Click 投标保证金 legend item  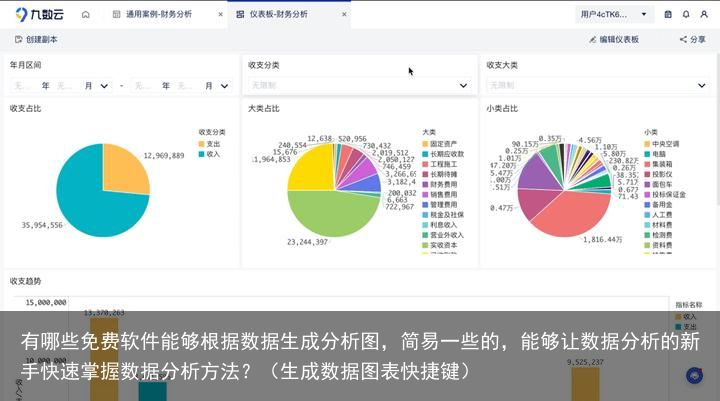pos(665,194)
